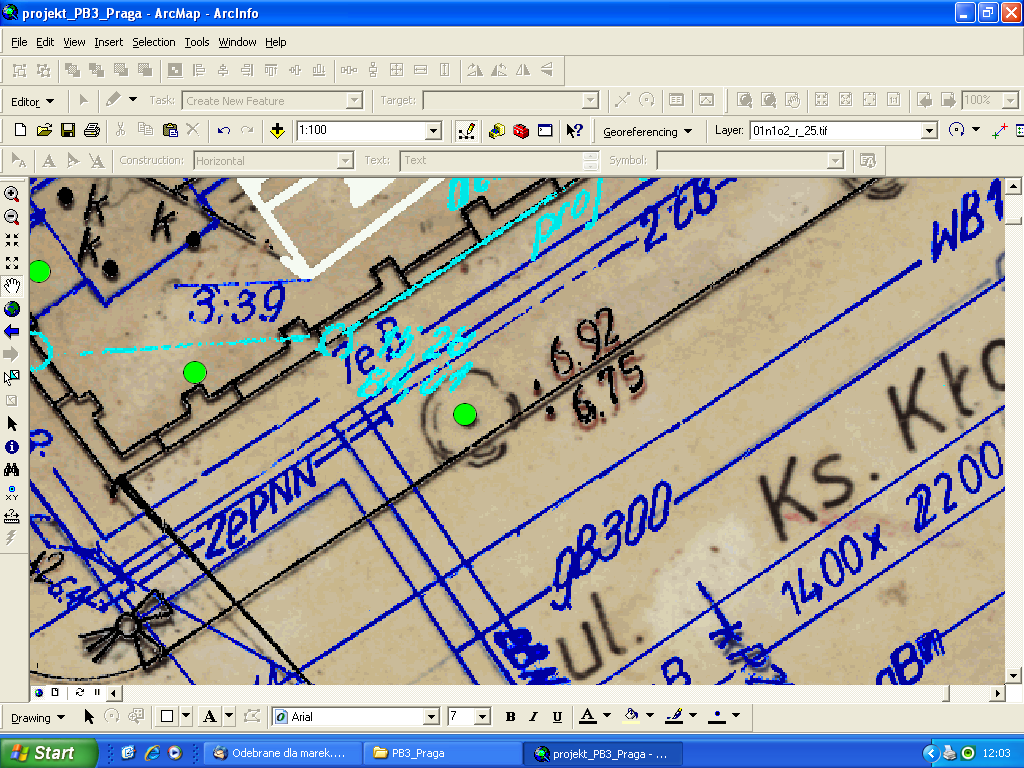This screenshot has height=768, width=1024.
Task: Click the Add Data button
Action: pos(278,131)
